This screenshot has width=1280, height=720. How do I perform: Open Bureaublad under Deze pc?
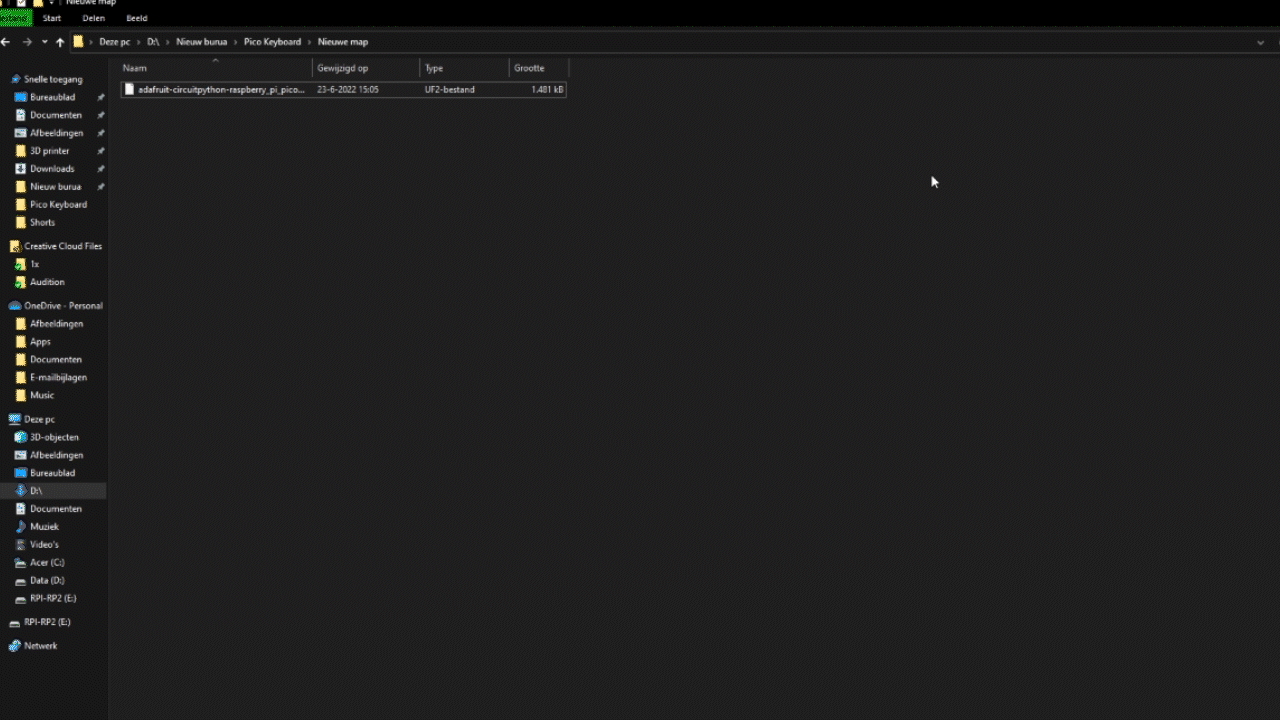(x=52, y=473)
